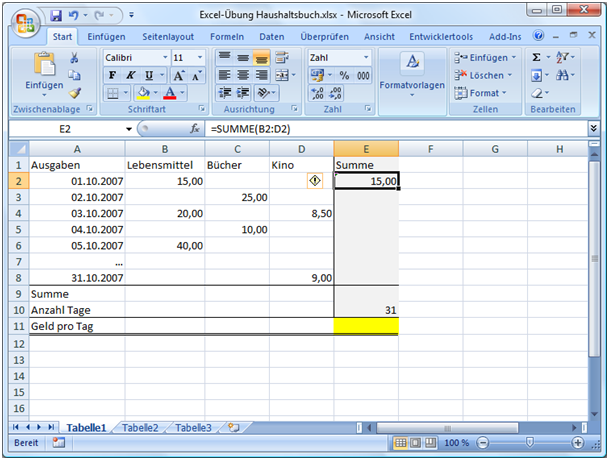
Task: Open the Daten ribbon tab
Action: click(x=271, y=37)
